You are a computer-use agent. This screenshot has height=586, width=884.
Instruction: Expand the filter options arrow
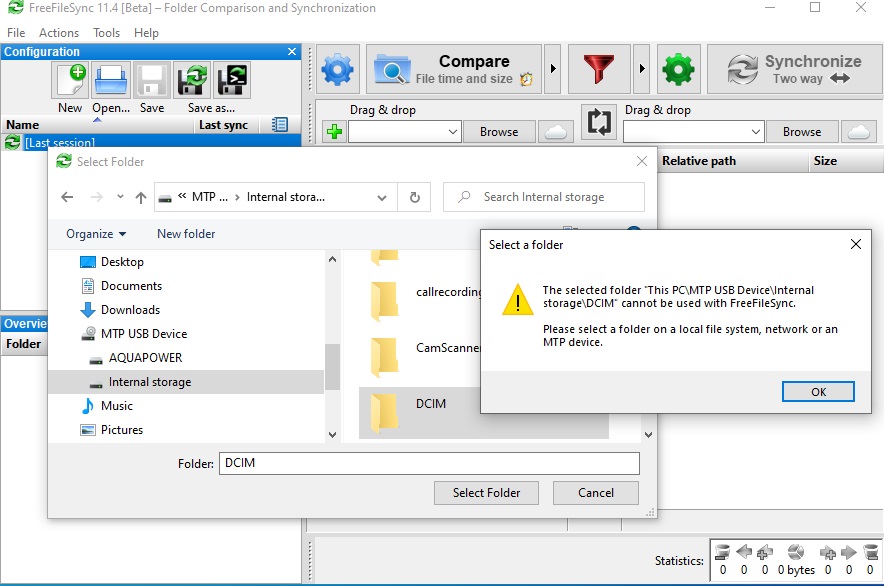click(x=642, y=69)
